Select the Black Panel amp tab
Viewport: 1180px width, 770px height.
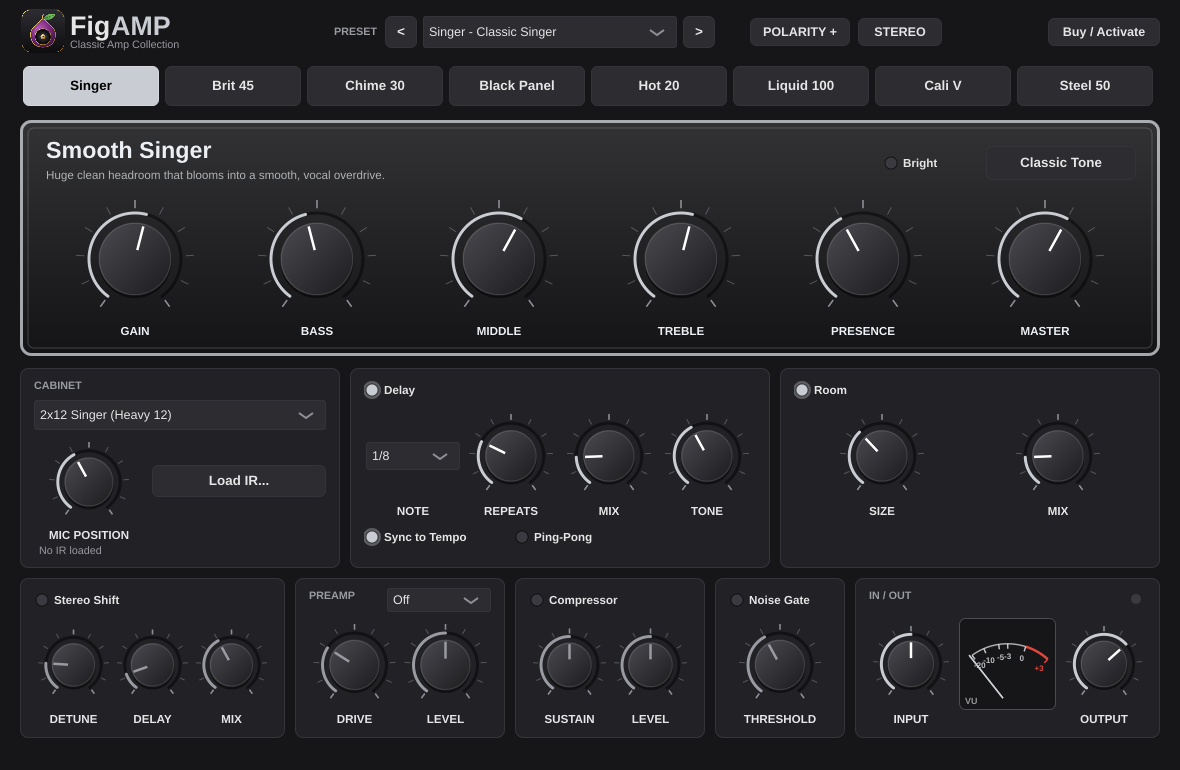pos(517,86)
